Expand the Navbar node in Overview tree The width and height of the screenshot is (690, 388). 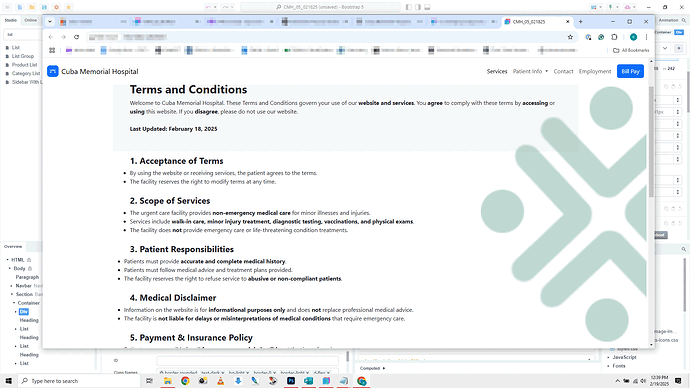click(x=12, y=286)
